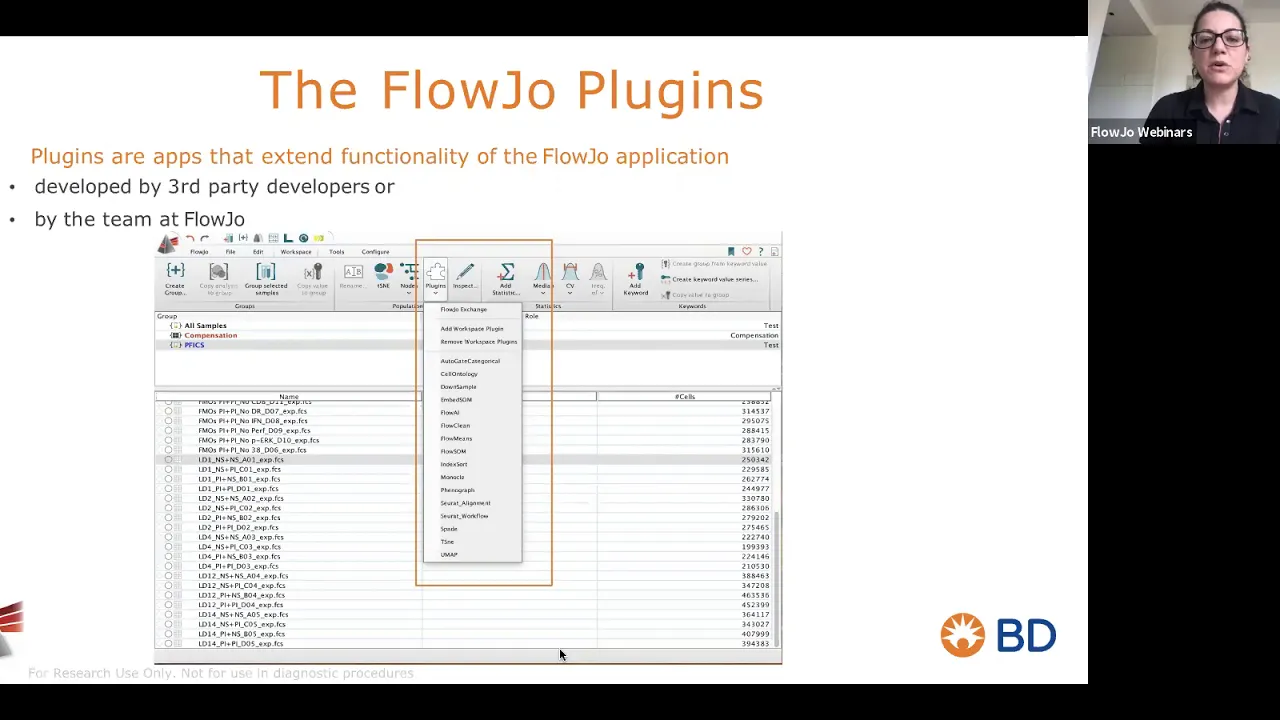
Task: Choose Remove Workspace Plugins menu item
Action: pyautogui.click(x=479, y=342)
